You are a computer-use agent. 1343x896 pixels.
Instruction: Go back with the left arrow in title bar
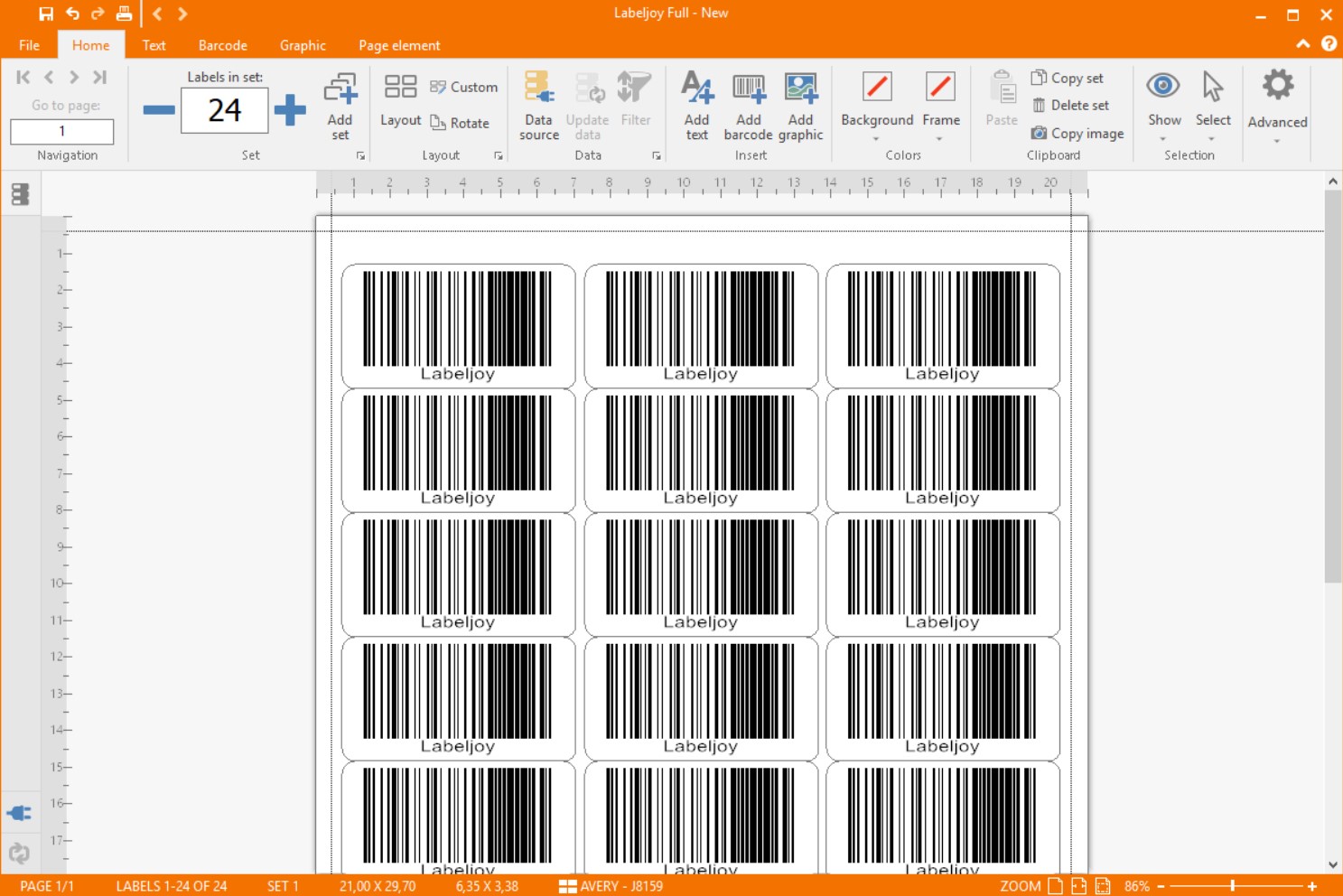(x=157, y=14)
